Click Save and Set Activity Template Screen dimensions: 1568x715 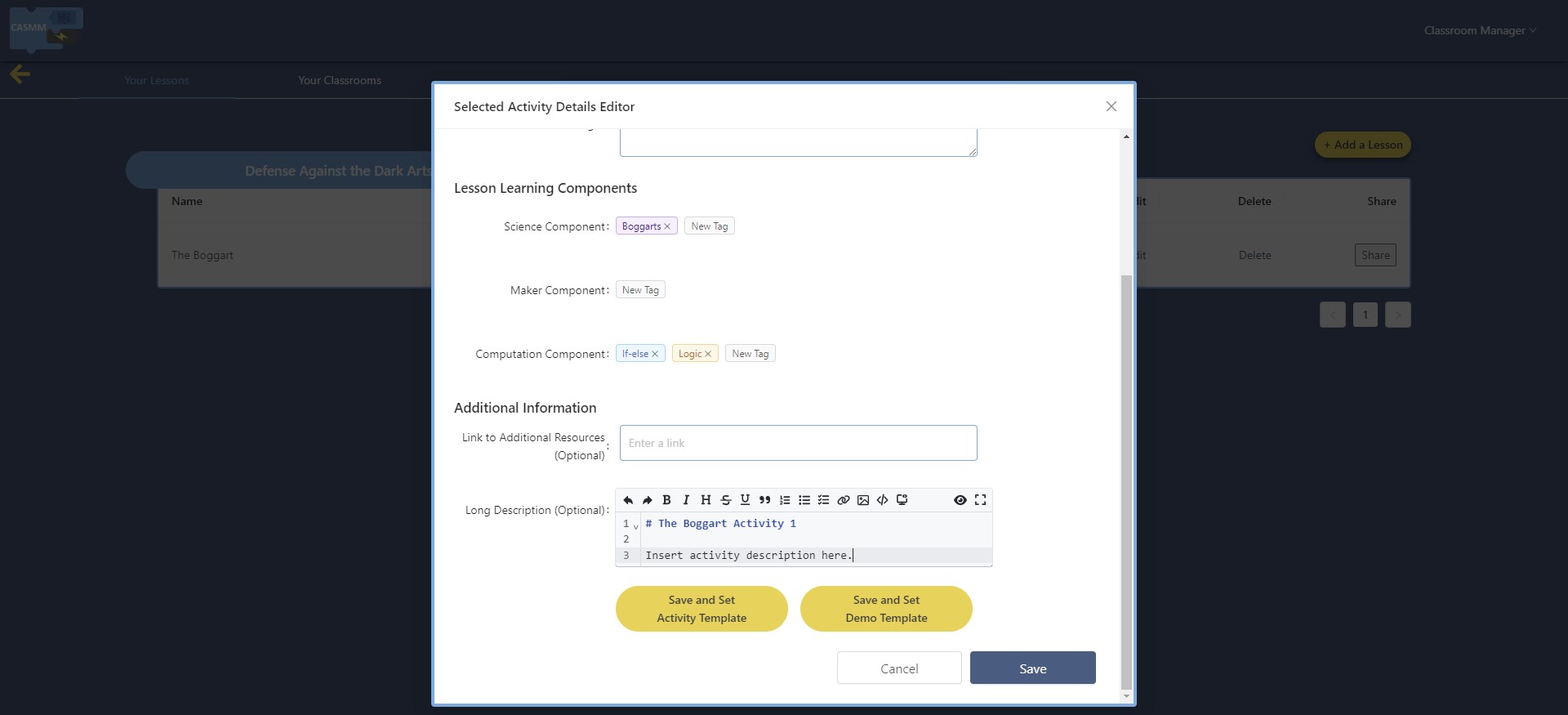(702, 609)
